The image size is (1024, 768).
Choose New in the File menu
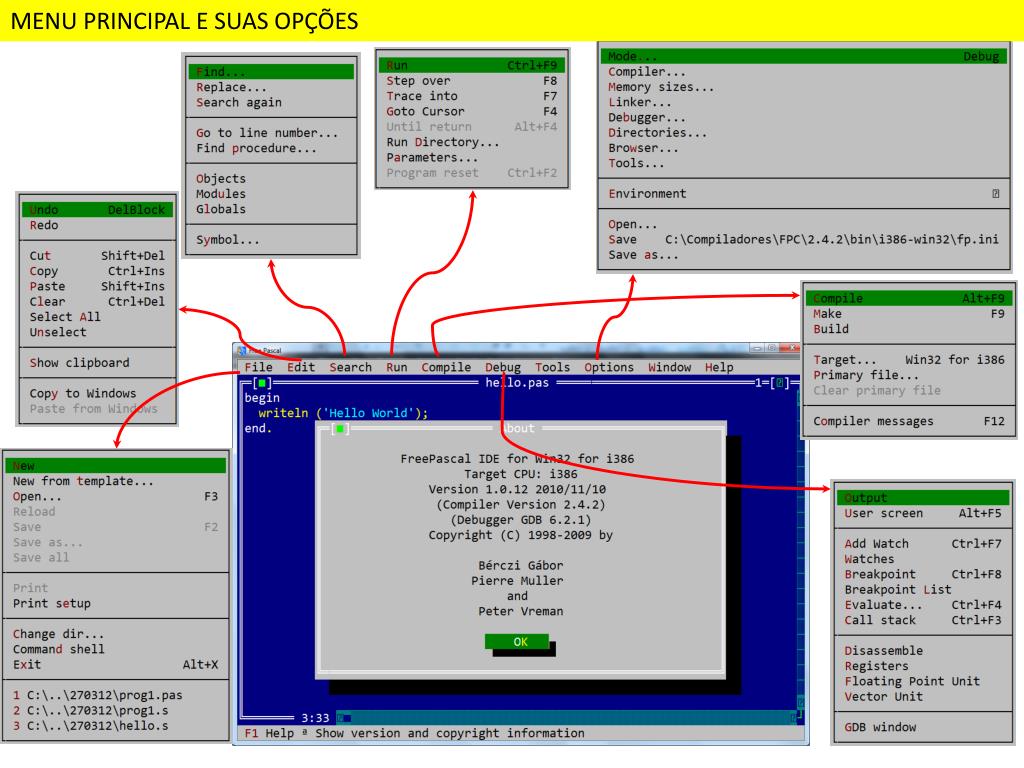[x=116, y=466]
